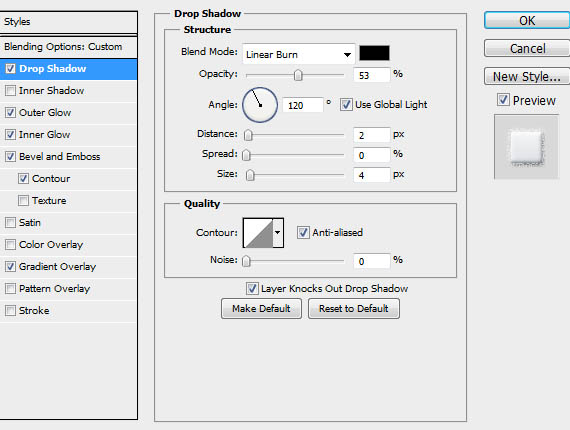Click the New Style button
Screen dimensions: 570x430
tap(527, 76)
